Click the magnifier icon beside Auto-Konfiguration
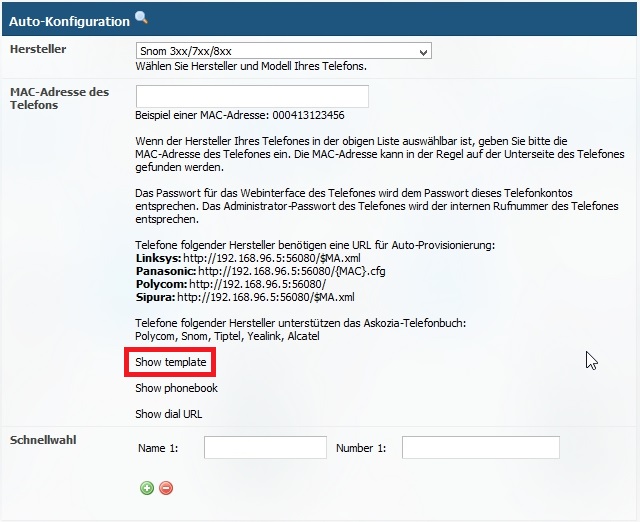 (141, 18)
